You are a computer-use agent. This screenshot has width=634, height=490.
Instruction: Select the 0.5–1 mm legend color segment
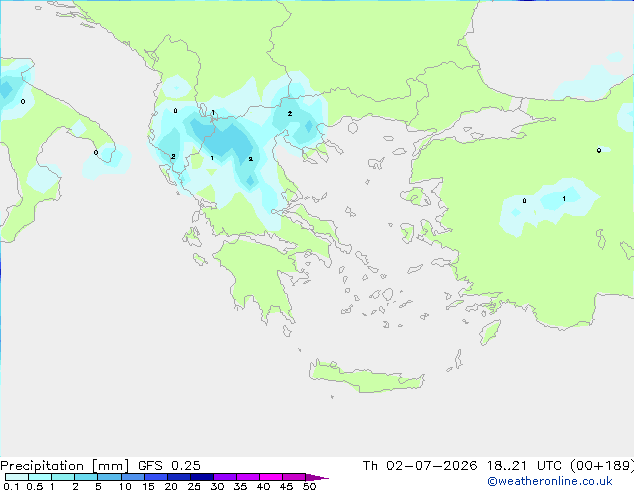tap(40, 477)
